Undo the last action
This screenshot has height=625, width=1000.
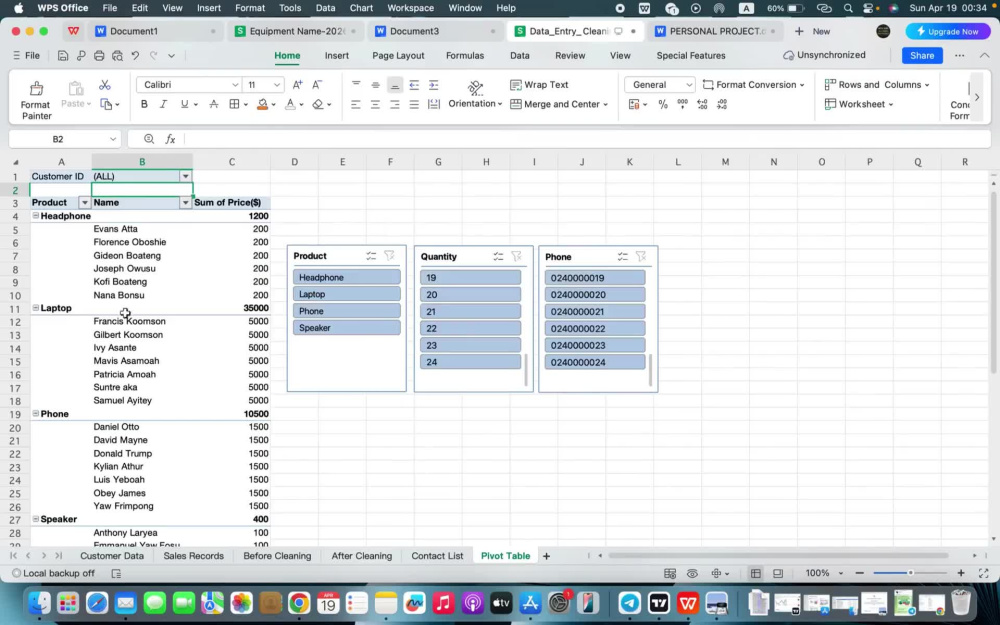(135, 55)
